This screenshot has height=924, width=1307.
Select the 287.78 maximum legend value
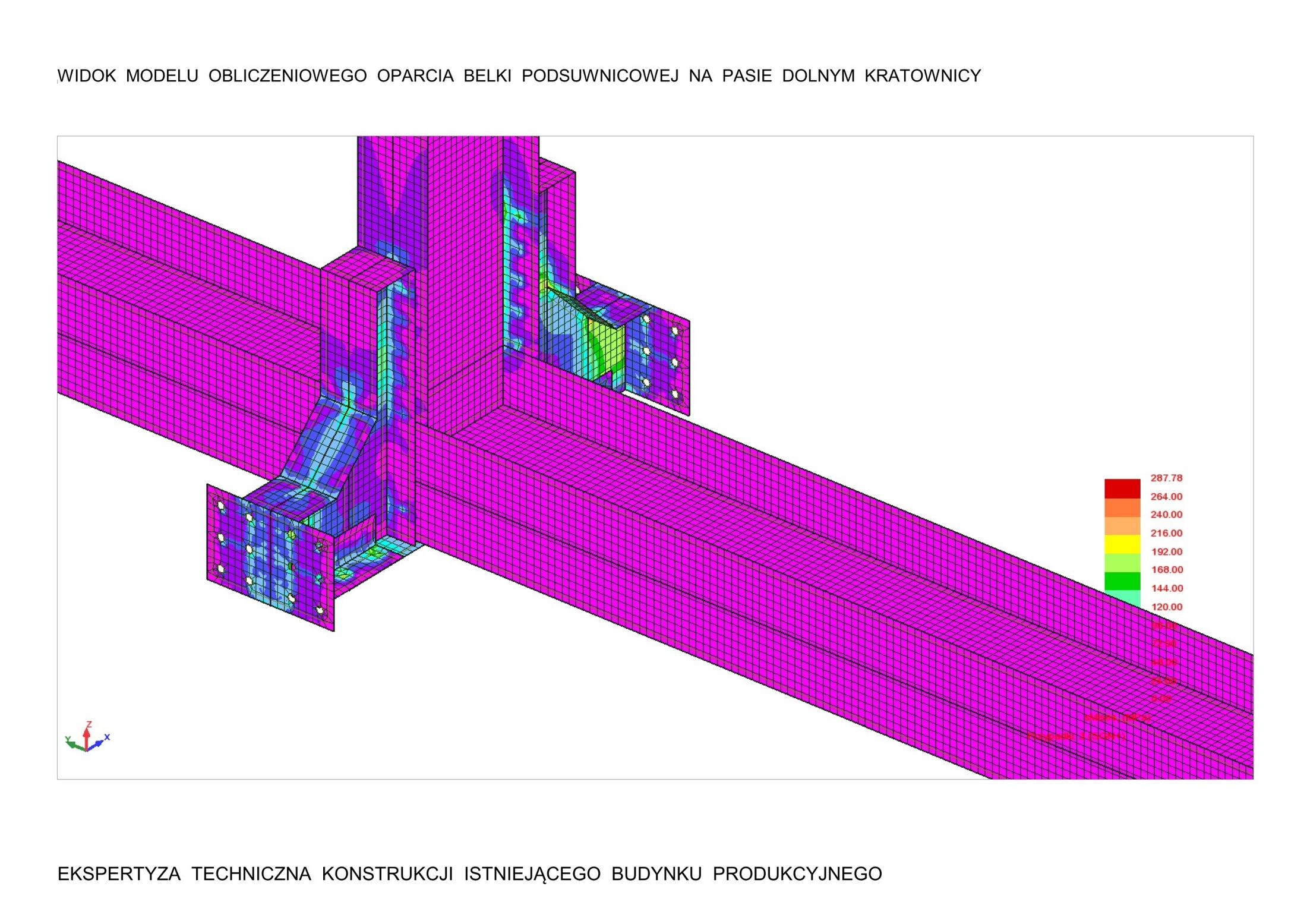(1166, 478)
